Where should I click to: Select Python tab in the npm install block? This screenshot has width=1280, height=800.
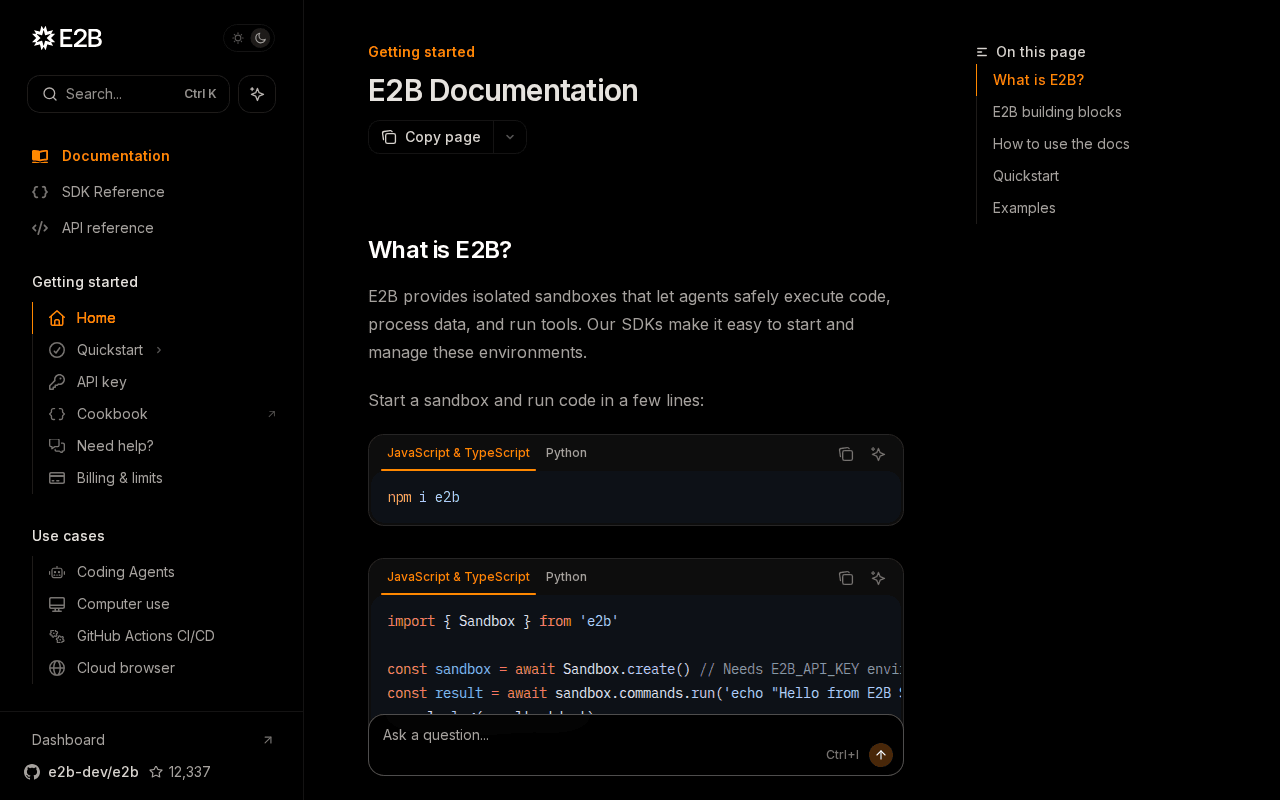tap(566, 453)
